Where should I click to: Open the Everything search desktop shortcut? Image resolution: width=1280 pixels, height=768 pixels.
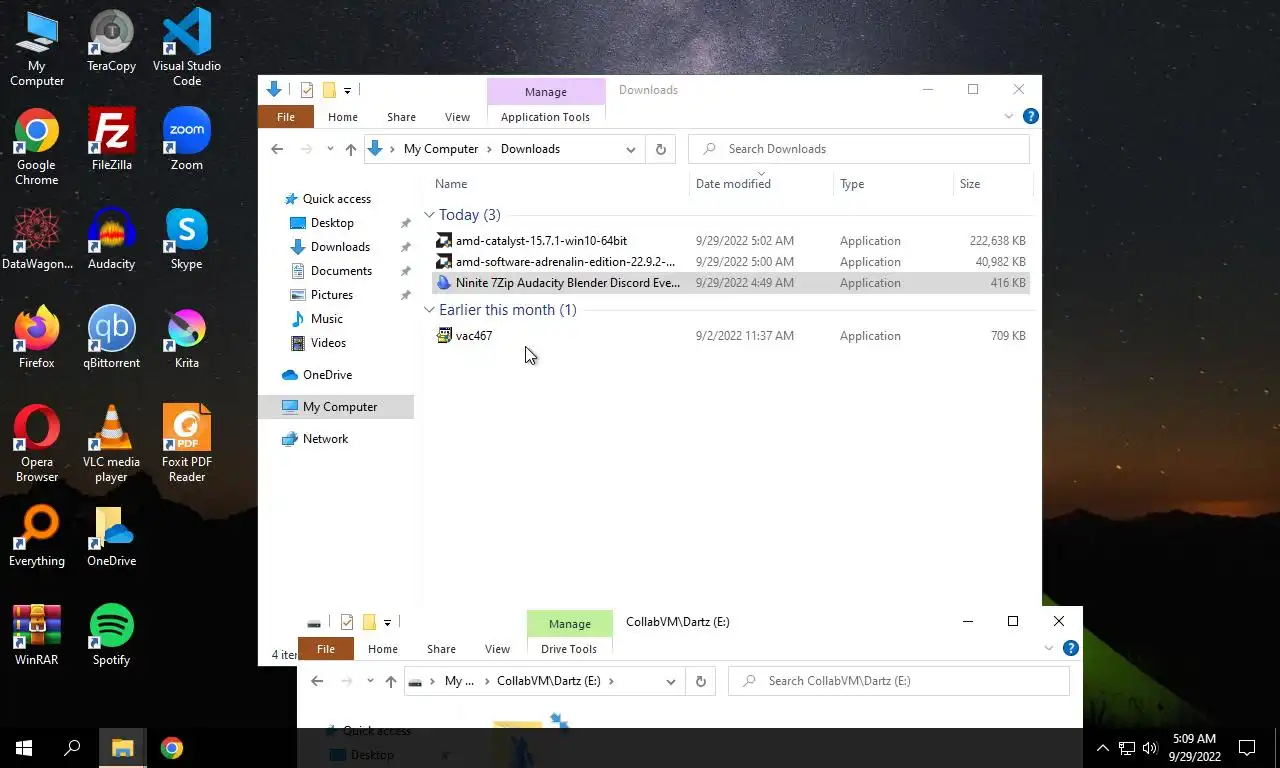pyautogui.click(x=37, y=535)
